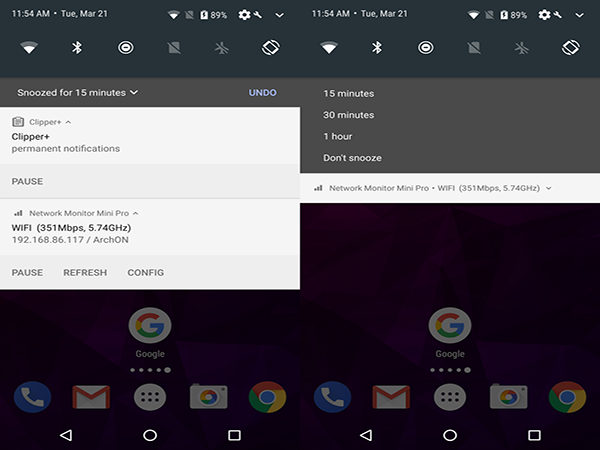600x450 pixels.
Task: Tap battery 89% indicator on left phone
Action: (214, 15)
